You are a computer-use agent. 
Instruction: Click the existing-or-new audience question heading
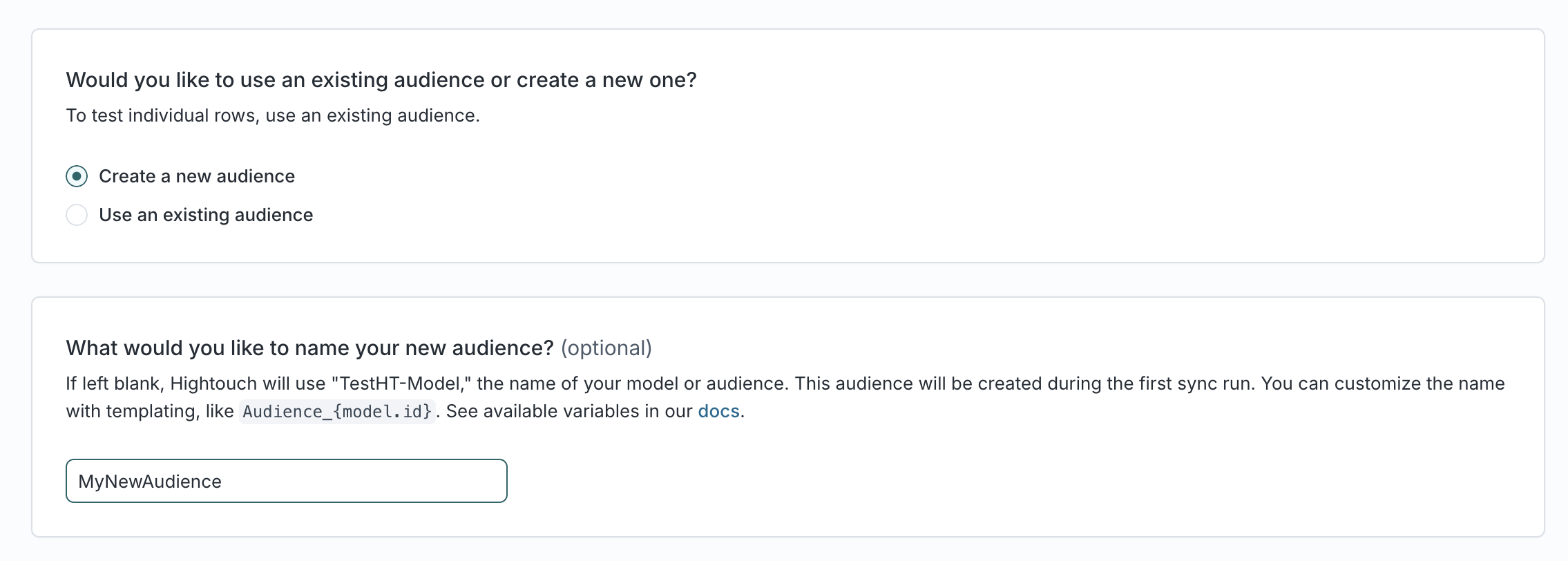click(x=381, y=80)
